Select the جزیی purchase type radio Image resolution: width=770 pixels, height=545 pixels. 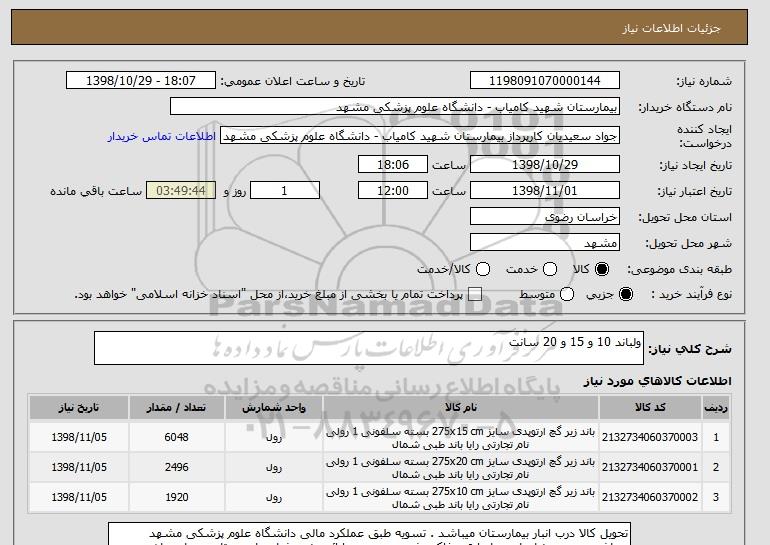click(626, 294)
